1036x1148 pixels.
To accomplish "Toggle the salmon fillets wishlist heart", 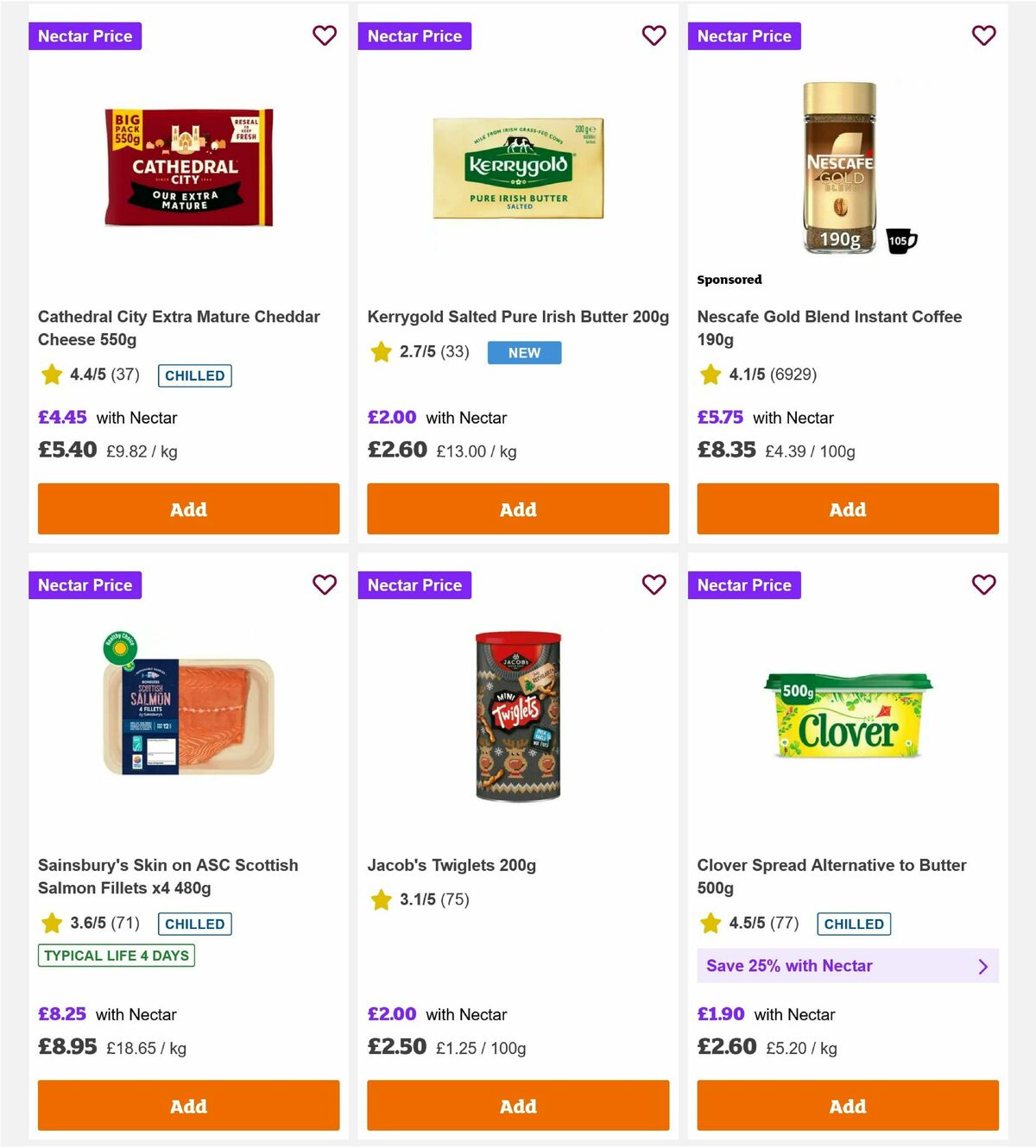I will point(325,584).
